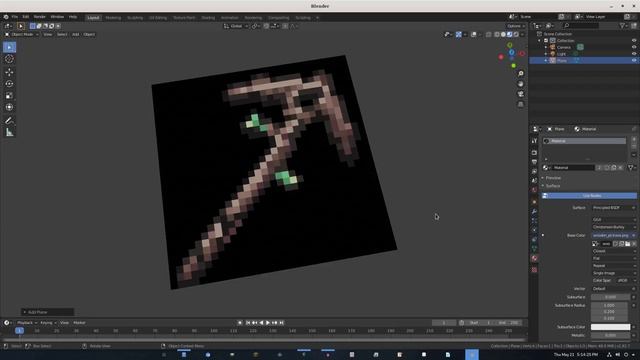Open the File menu

point(15,17)
